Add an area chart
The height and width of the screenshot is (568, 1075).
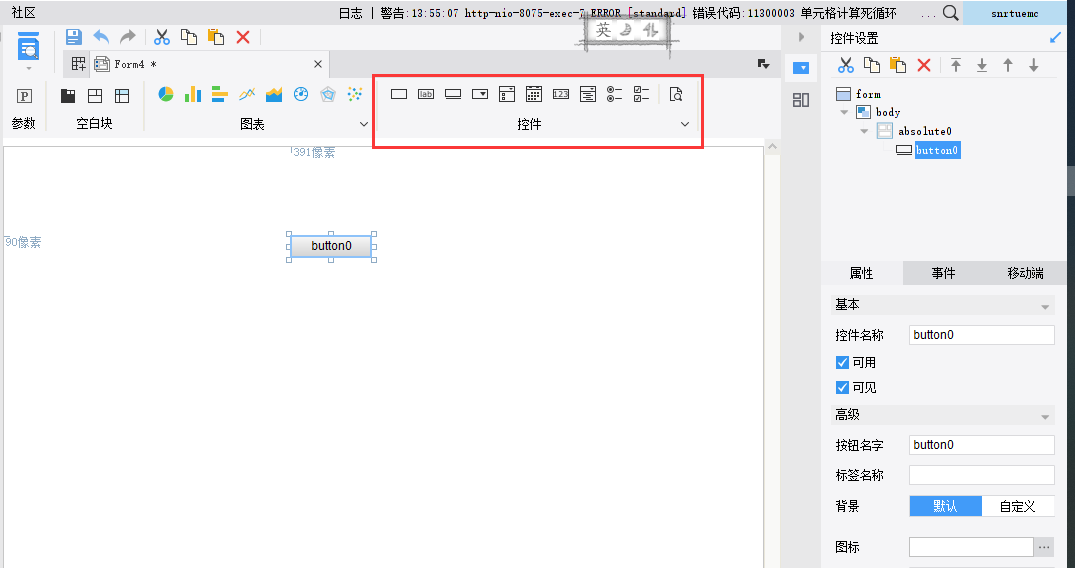[x=274, y=94]
